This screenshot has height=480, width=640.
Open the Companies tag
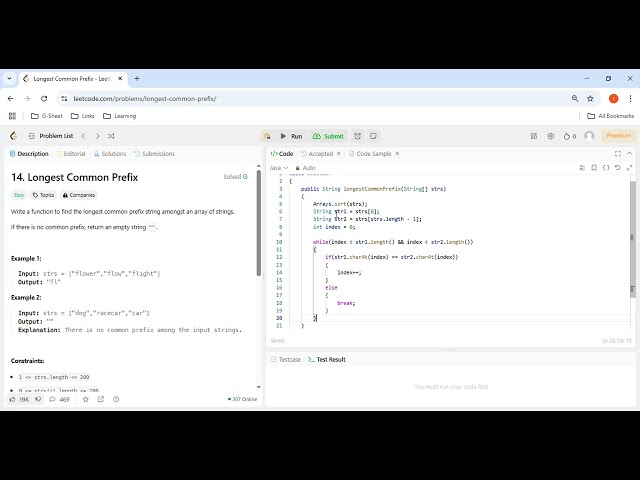[79, 195]
